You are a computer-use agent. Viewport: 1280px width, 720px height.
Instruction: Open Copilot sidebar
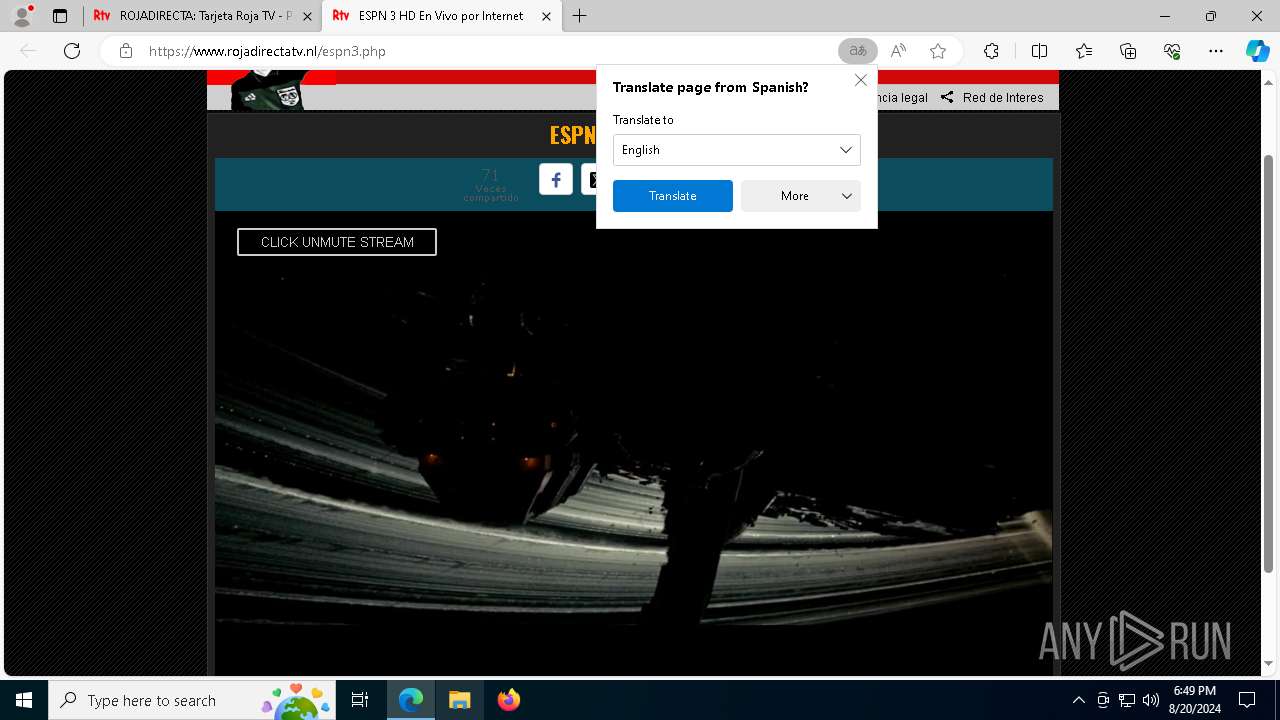coord(1257,51)
